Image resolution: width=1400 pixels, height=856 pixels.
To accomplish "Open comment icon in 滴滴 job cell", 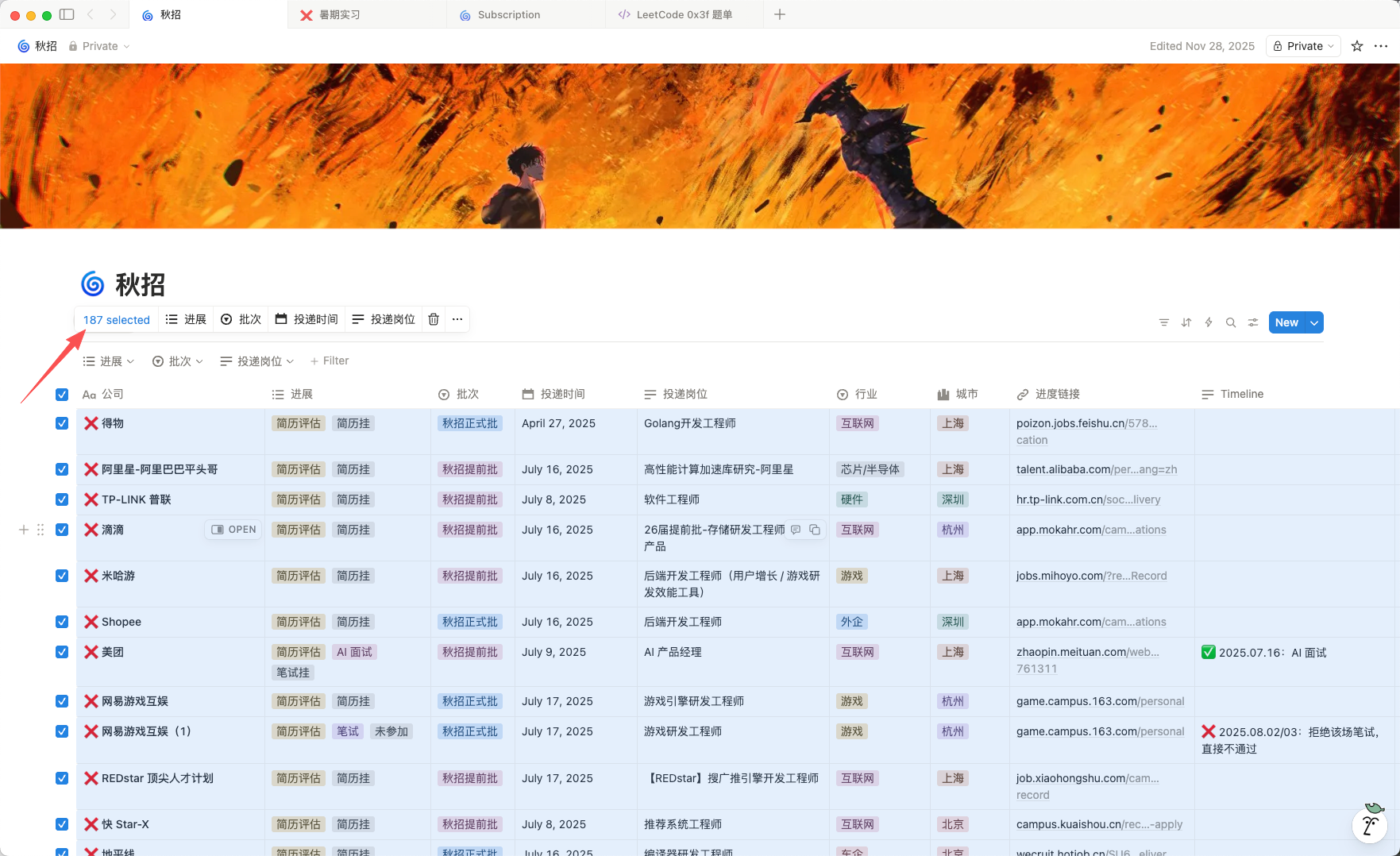I will (x=796, y=530).
